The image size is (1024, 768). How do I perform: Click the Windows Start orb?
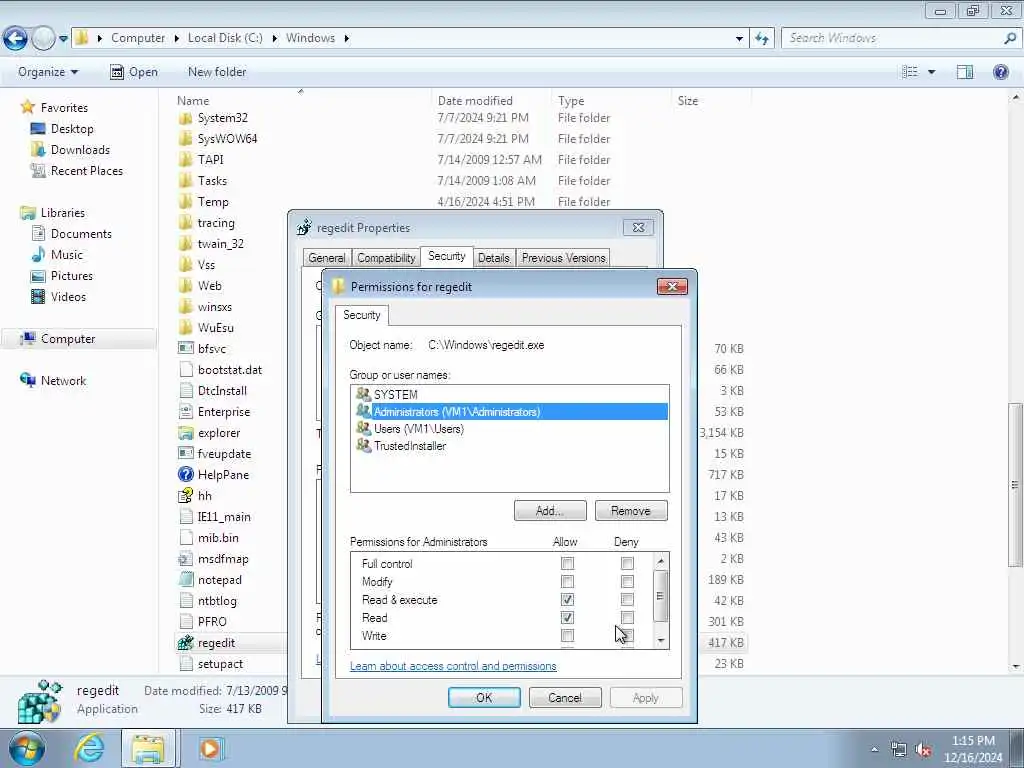[x=26, y=748]
